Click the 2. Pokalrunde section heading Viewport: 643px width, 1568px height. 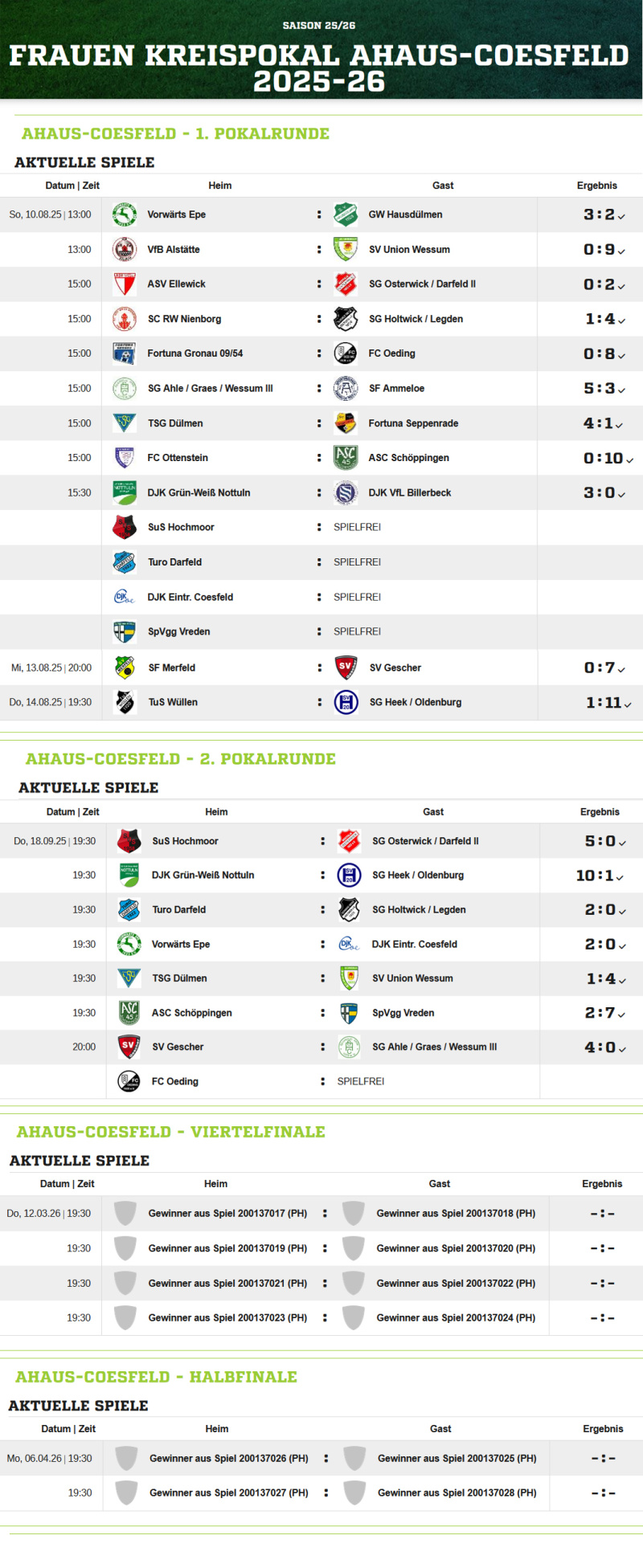point(181,759)
